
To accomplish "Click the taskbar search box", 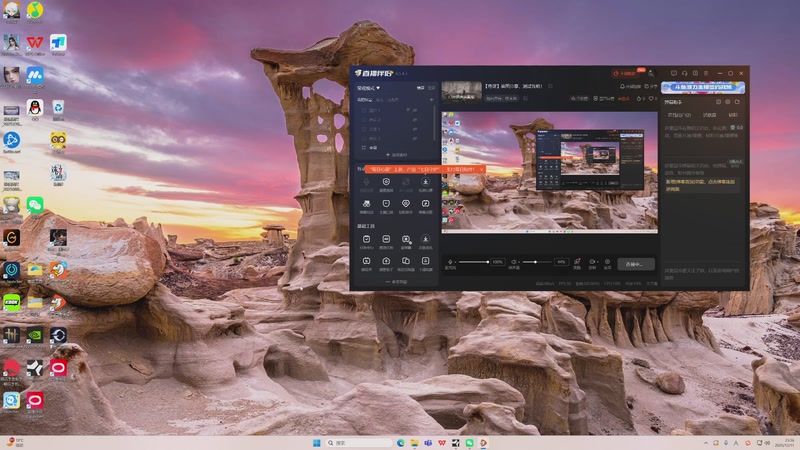I will click(359, 443).
